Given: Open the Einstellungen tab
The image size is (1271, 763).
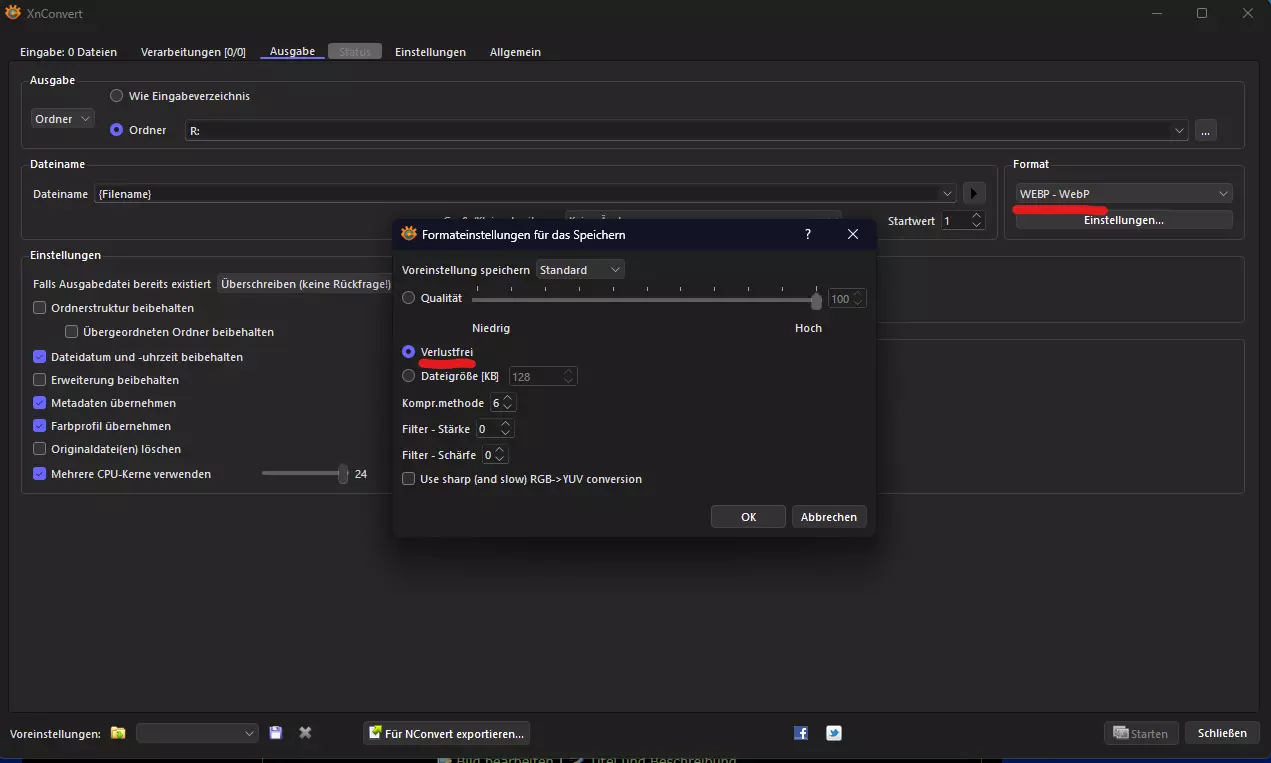Looking at the screenshot, I should click(430, 52).
